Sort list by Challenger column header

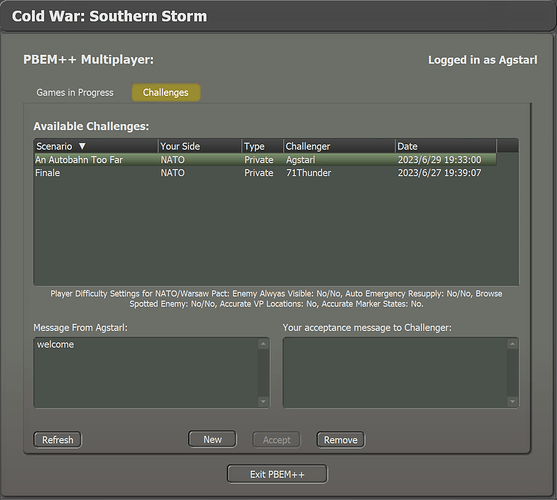click(339, 146)
